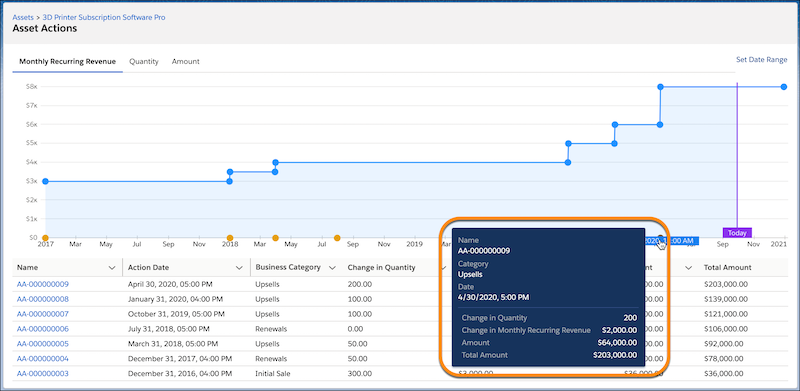Open the 3D Printer Subscription Software Pro breadcrumb

pyautogui.click(x=104, y=17)
